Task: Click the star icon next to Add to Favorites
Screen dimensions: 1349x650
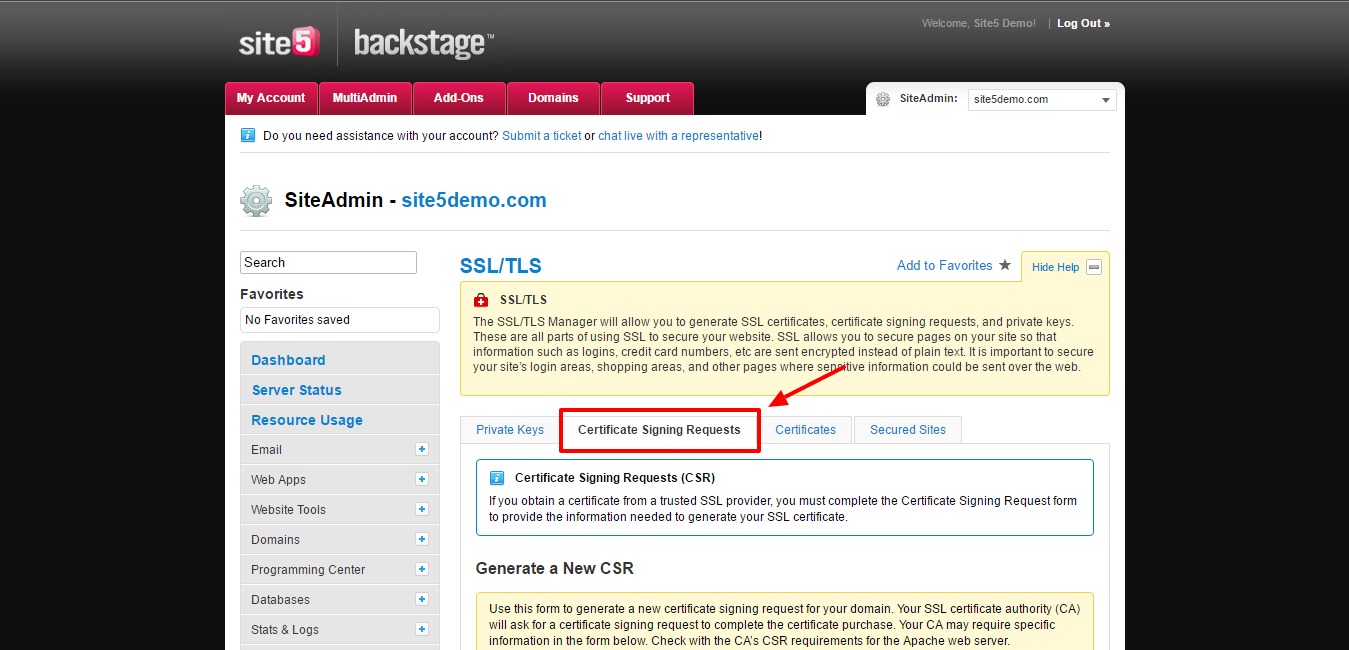Action: pyautogui.click(x=1005, y=265)
